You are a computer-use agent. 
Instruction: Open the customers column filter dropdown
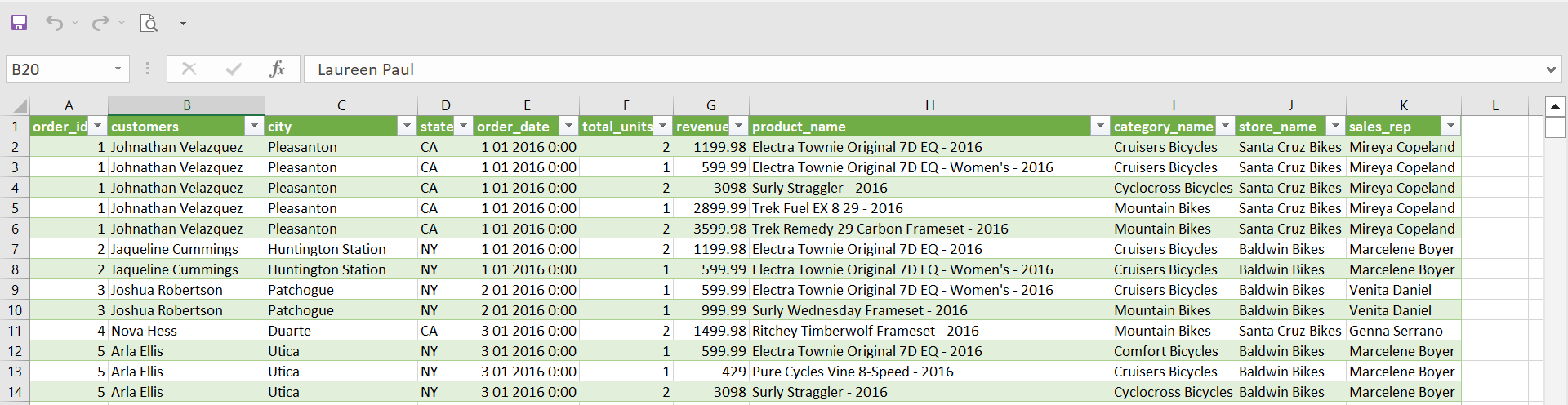[254, 126]
